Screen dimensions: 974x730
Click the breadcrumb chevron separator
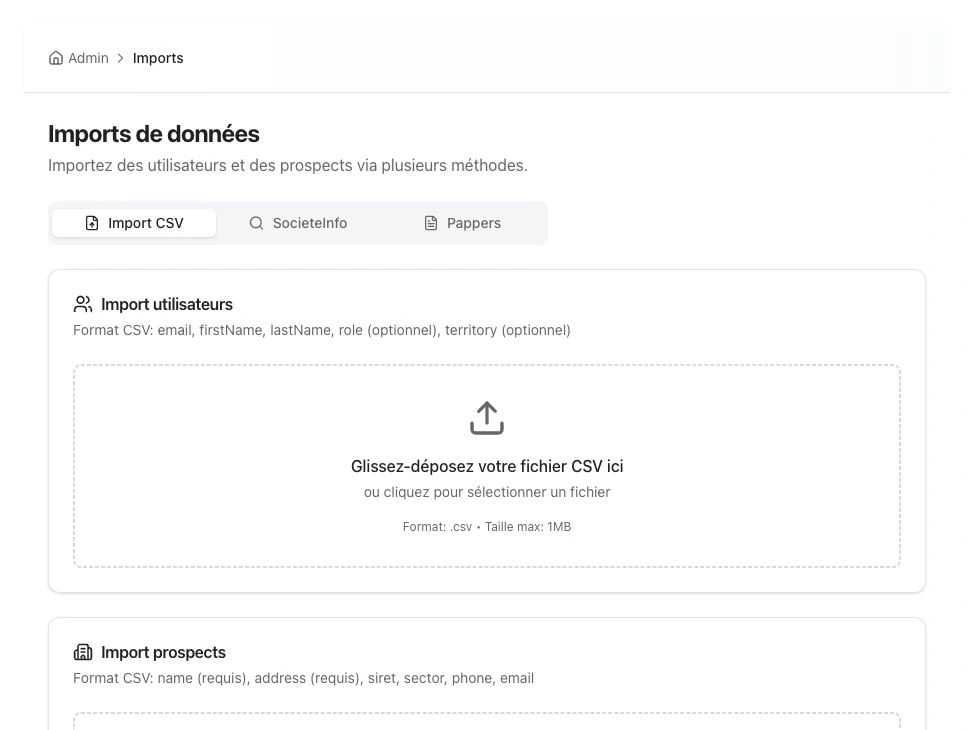click(x=121, y=58)
